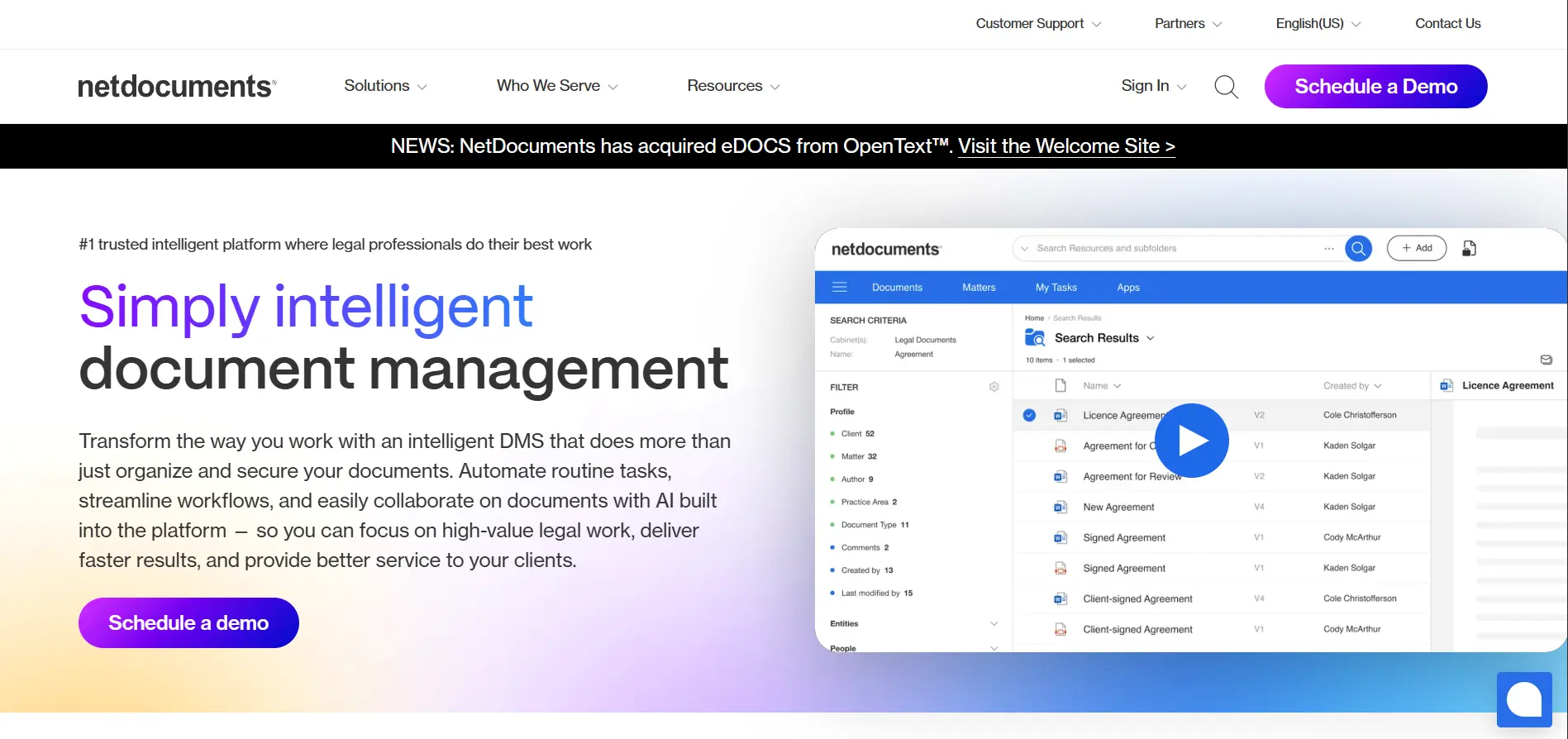Open the New Agreement document row

(x=1222, y=507)
